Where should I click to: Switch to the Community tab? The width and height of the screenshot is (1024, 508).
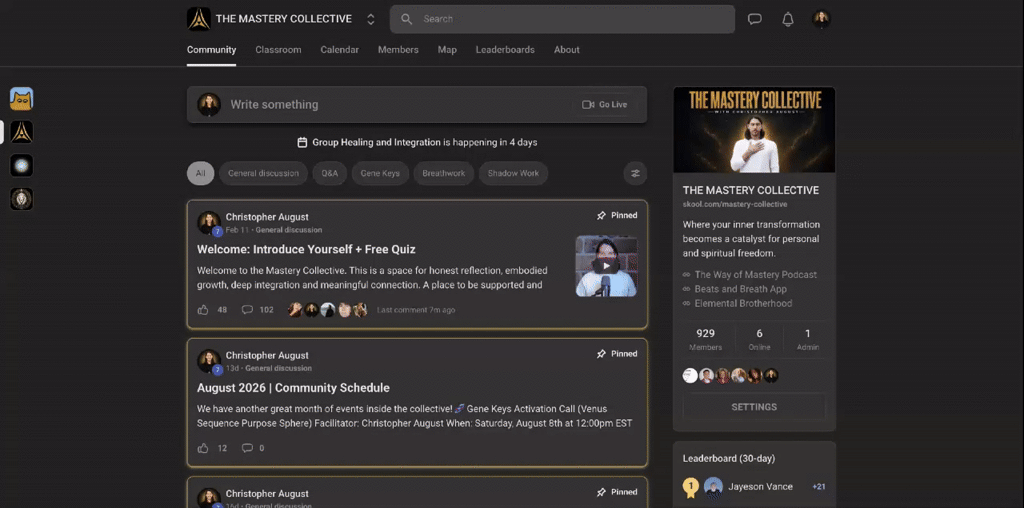click(x=211, y=50)
